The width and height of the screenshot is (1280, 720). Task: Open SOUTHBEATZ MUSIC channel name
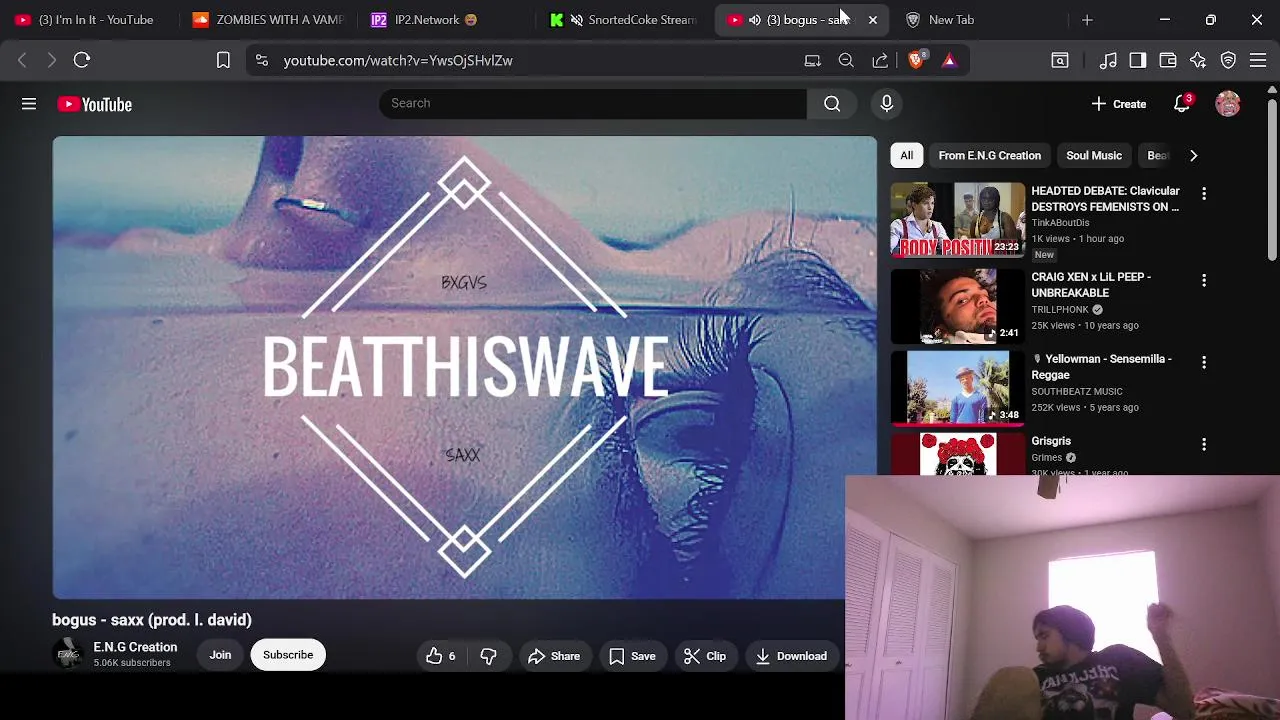(x=1077, y=391)
